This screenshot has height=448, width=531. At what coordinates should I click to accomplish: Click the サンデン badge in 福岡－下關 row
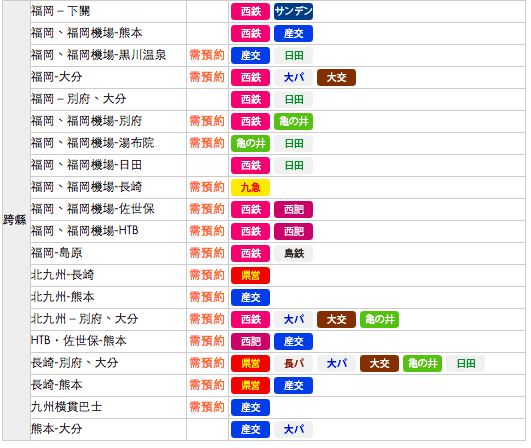coord(293,12)
